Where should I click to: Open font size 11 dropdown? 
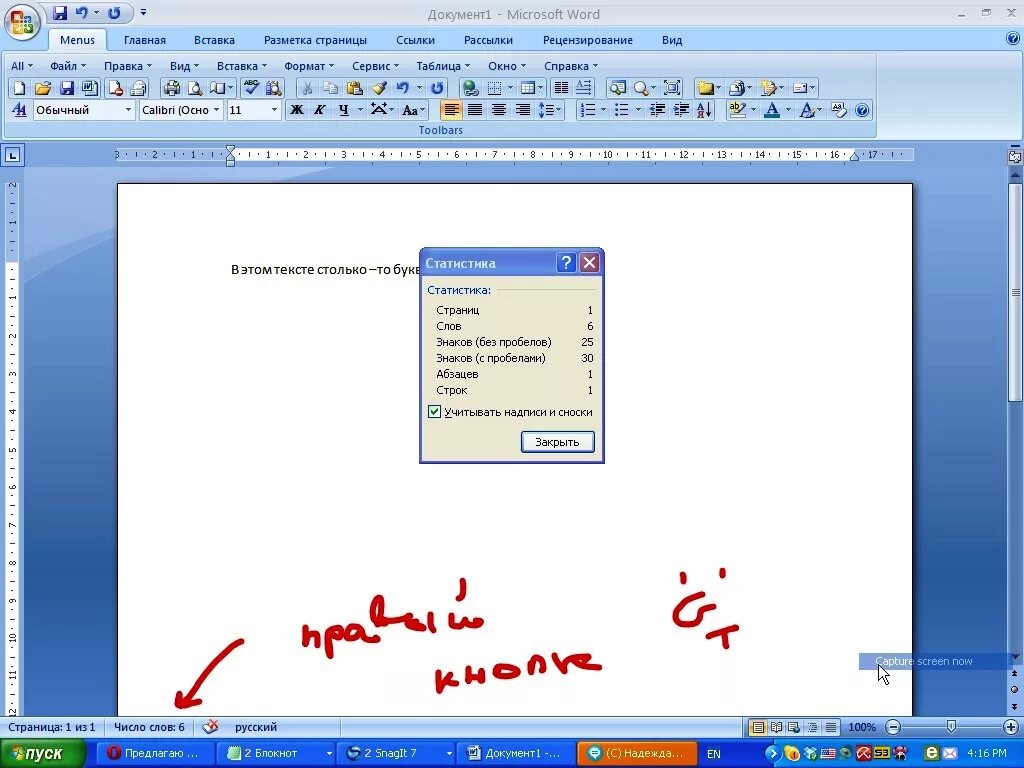(274, 110)
